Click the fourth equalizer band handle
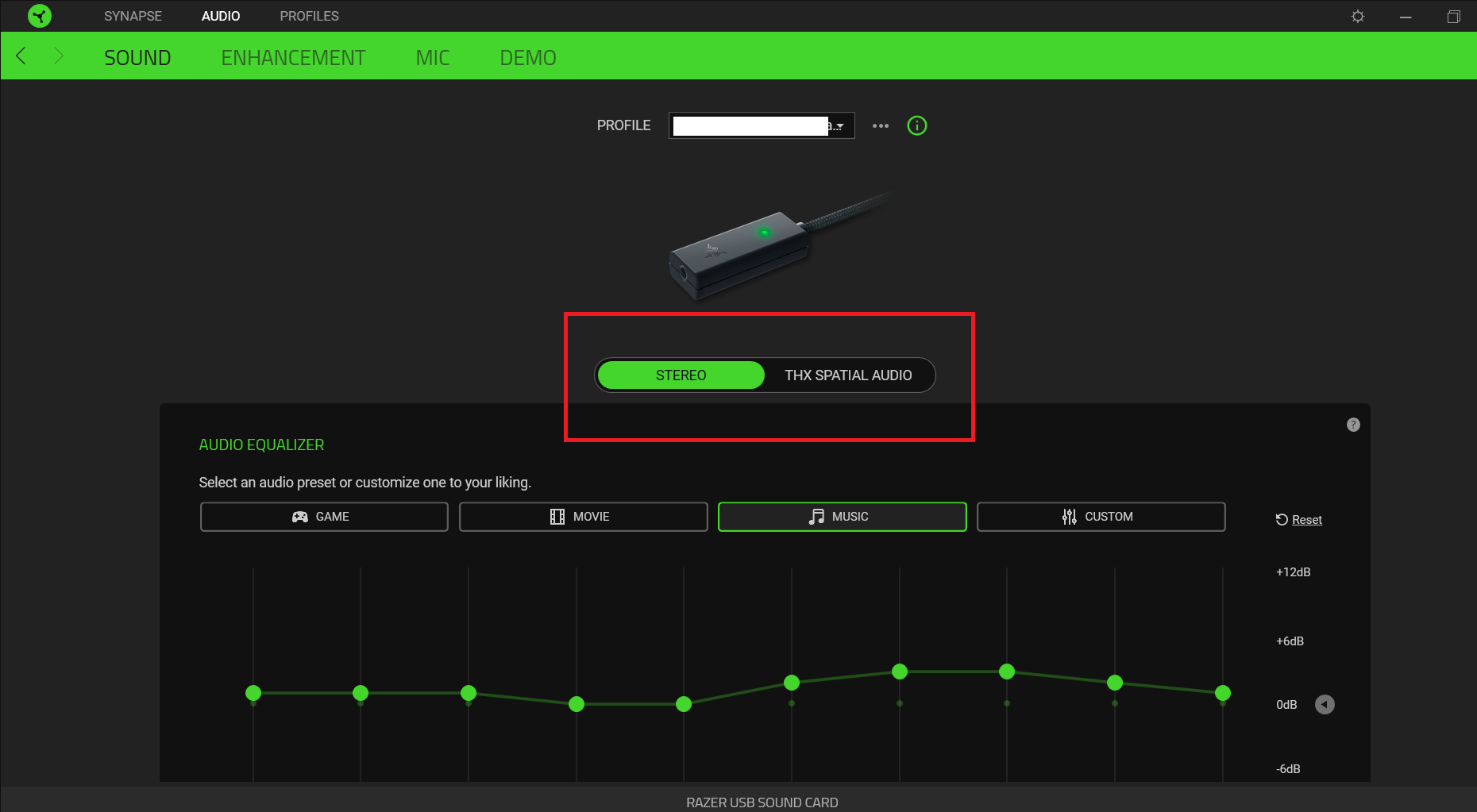1477x812 pixels. coord(577,704)
